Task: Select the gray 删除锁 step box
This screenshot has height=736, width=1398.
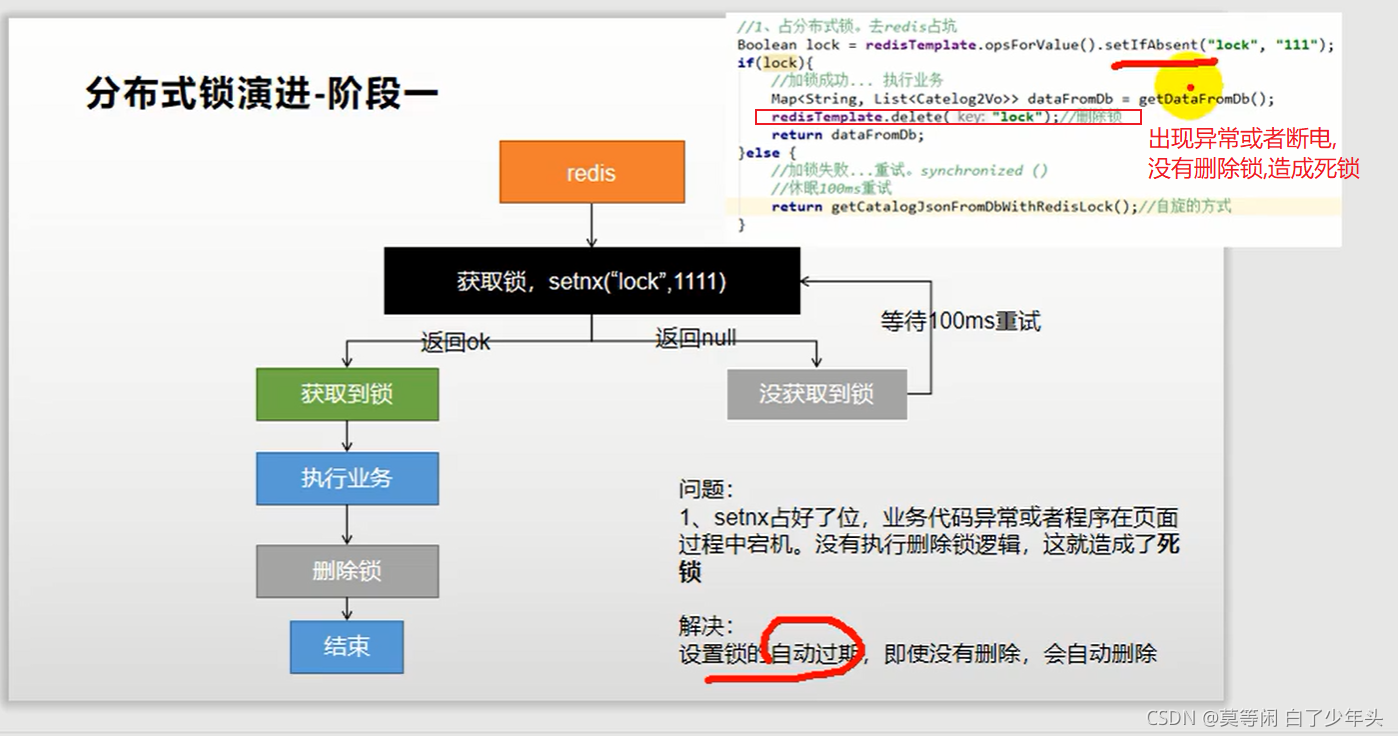Action: (347, 571)
